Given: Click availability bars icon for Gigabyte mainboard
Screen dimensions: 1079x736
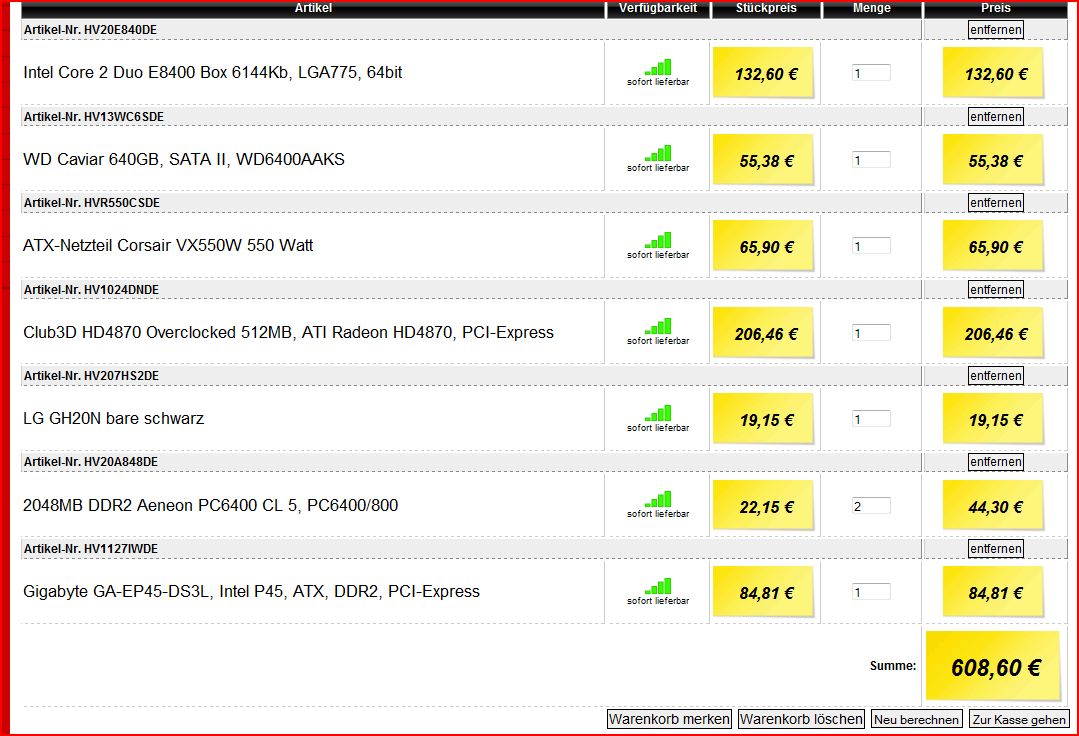Looking at the screenshot, I should click(x=658, y=586).
